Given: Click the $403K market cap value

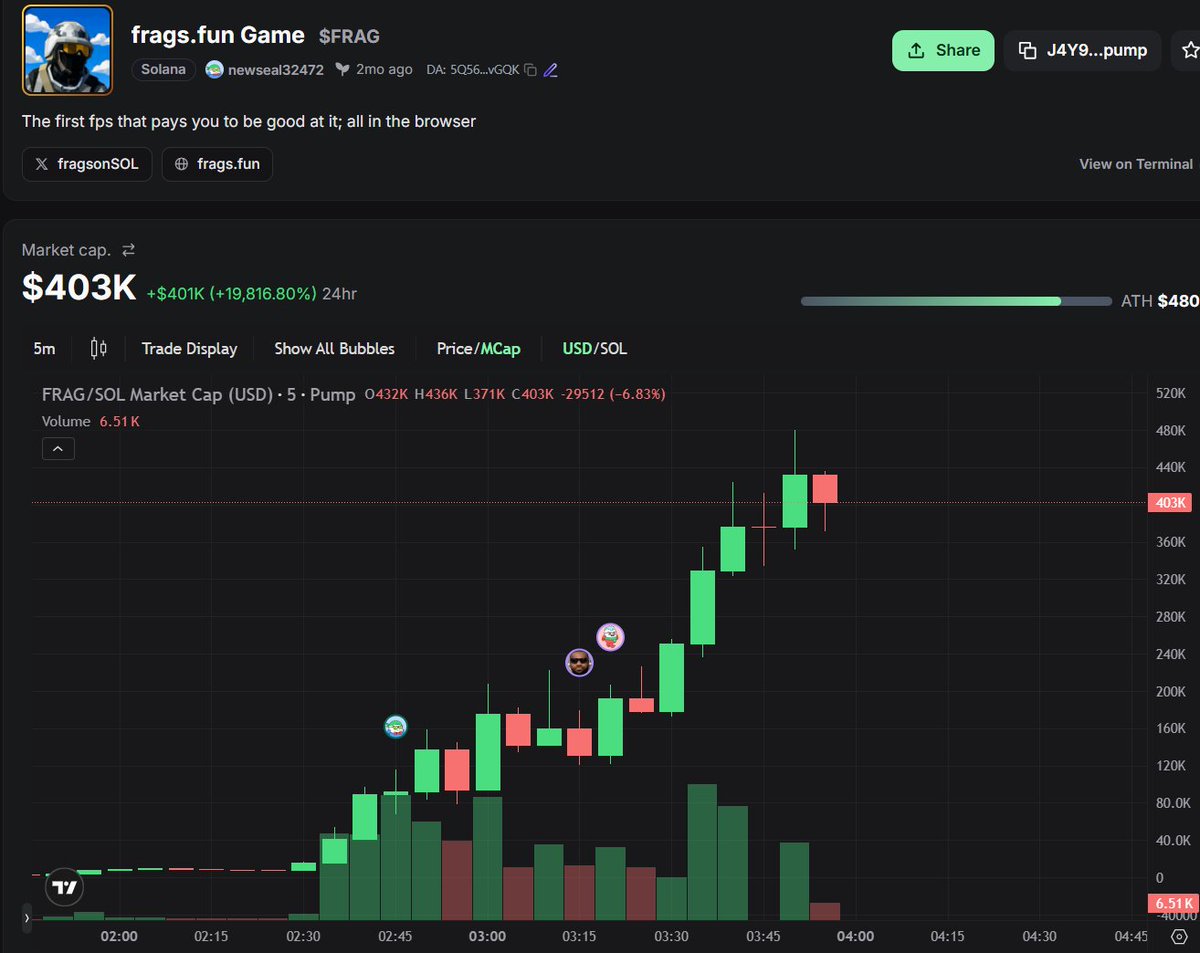Looking at the screenshot, I should pyautogui.click(x=79, y=287).
